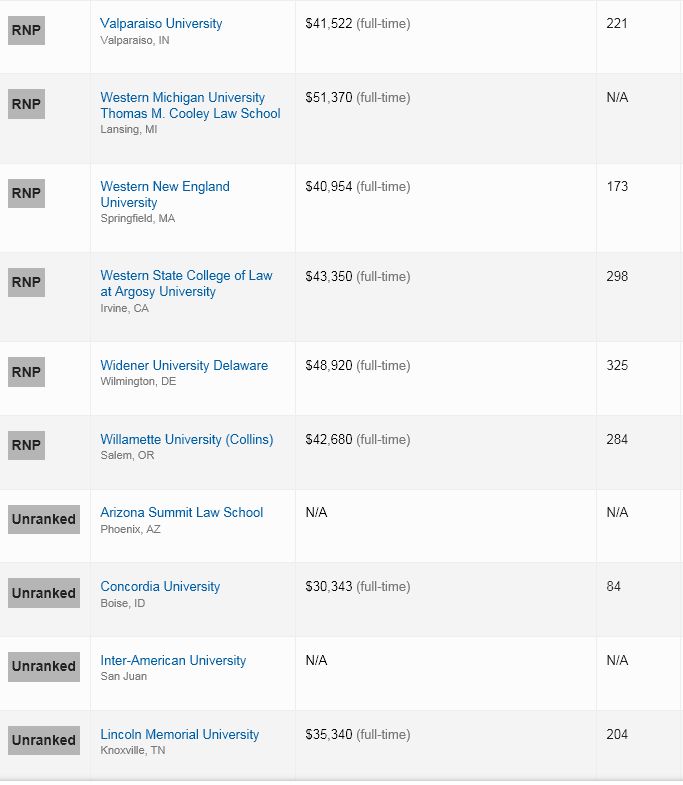Click the $51,370 tuition value
The width and height of the screenshot is (683, 785).
pyautogui.click(x=328, y=98)
